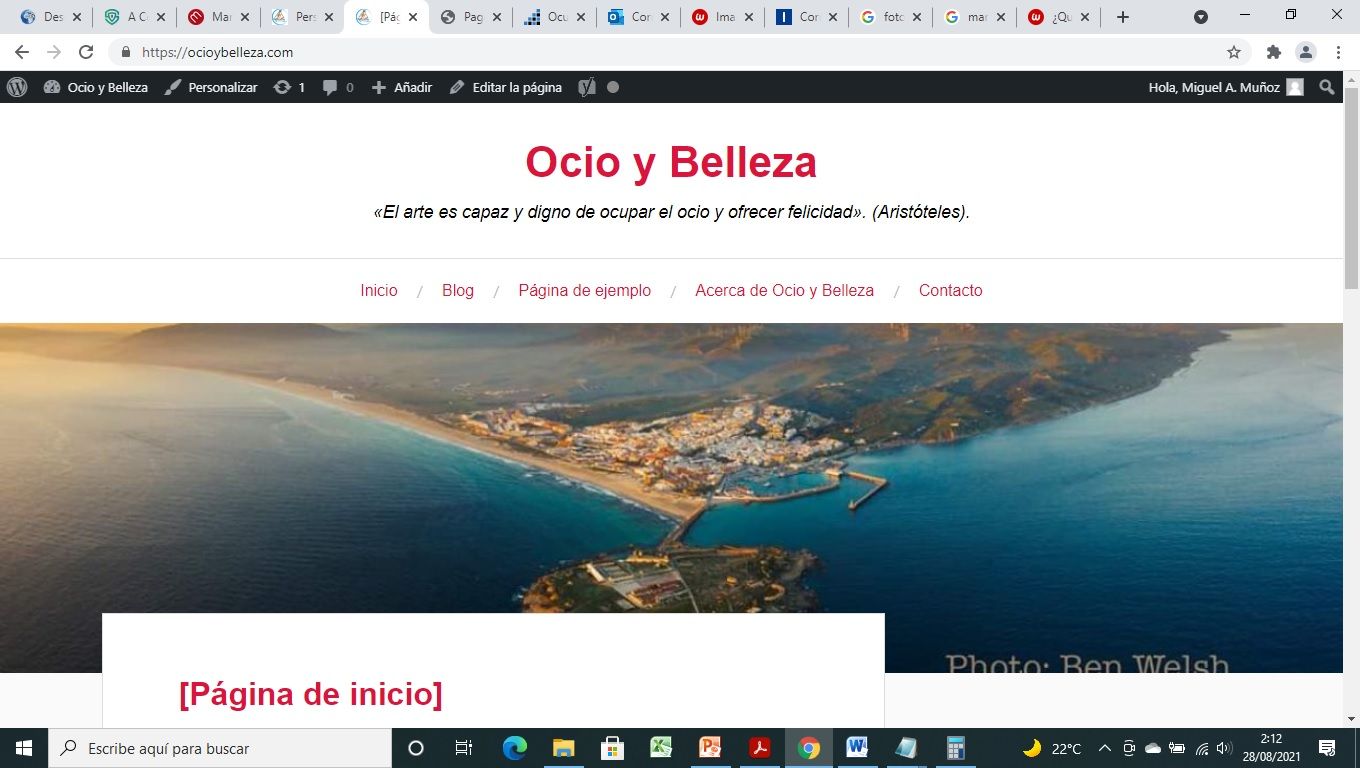Click the Aristóteles quote tagline
The height and width of the screenshot is (768, 1360).
click(x=671, y=212)
